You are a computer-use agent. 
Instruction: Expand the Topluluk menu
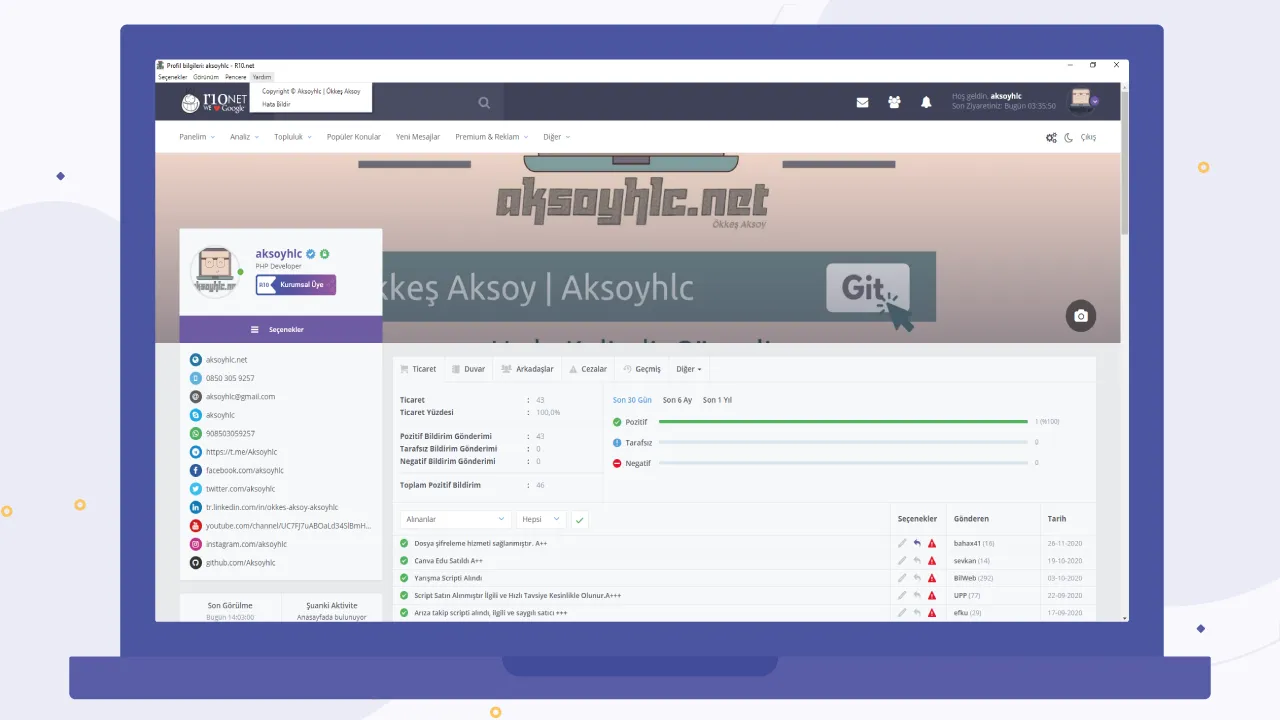click(293, 137)
